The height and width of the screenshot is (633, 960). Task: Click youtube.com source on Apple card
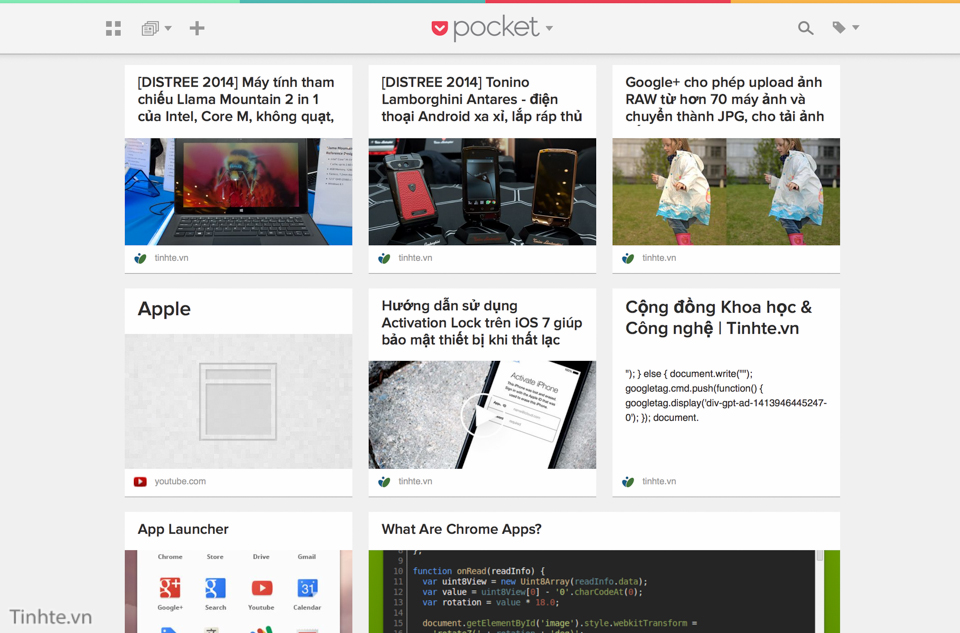point(180,482)
